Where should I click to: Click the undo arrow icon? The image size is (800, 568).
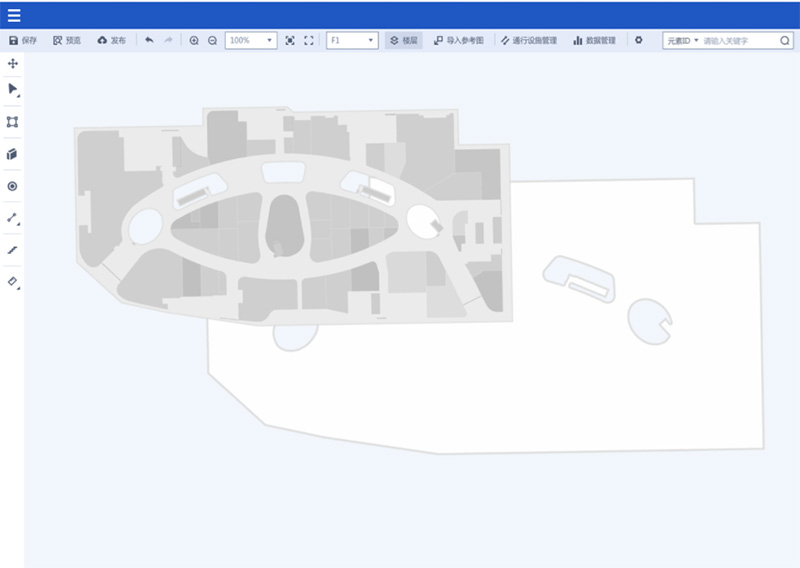[x=149, y=41]
